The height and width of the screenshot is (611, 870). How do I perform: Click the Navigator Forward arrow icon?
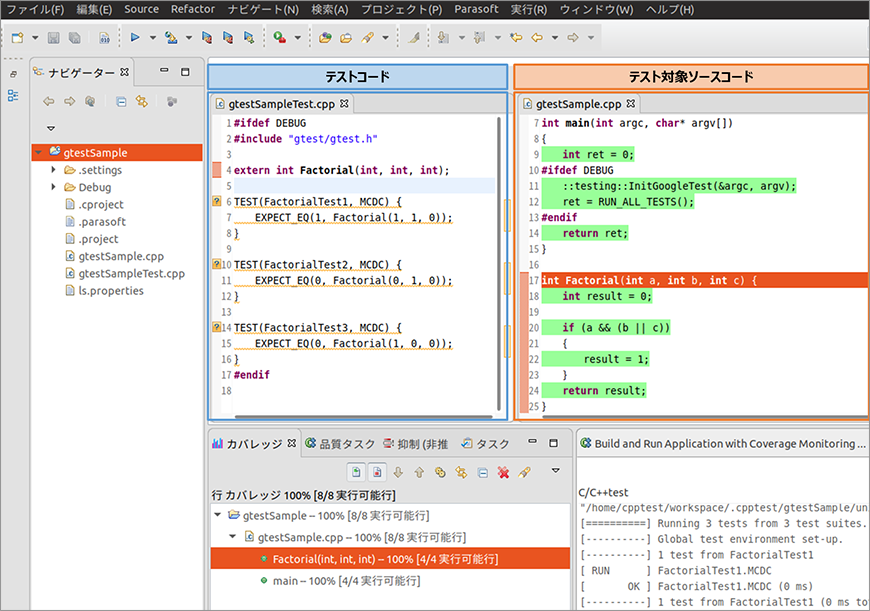(x=69, y=101)
